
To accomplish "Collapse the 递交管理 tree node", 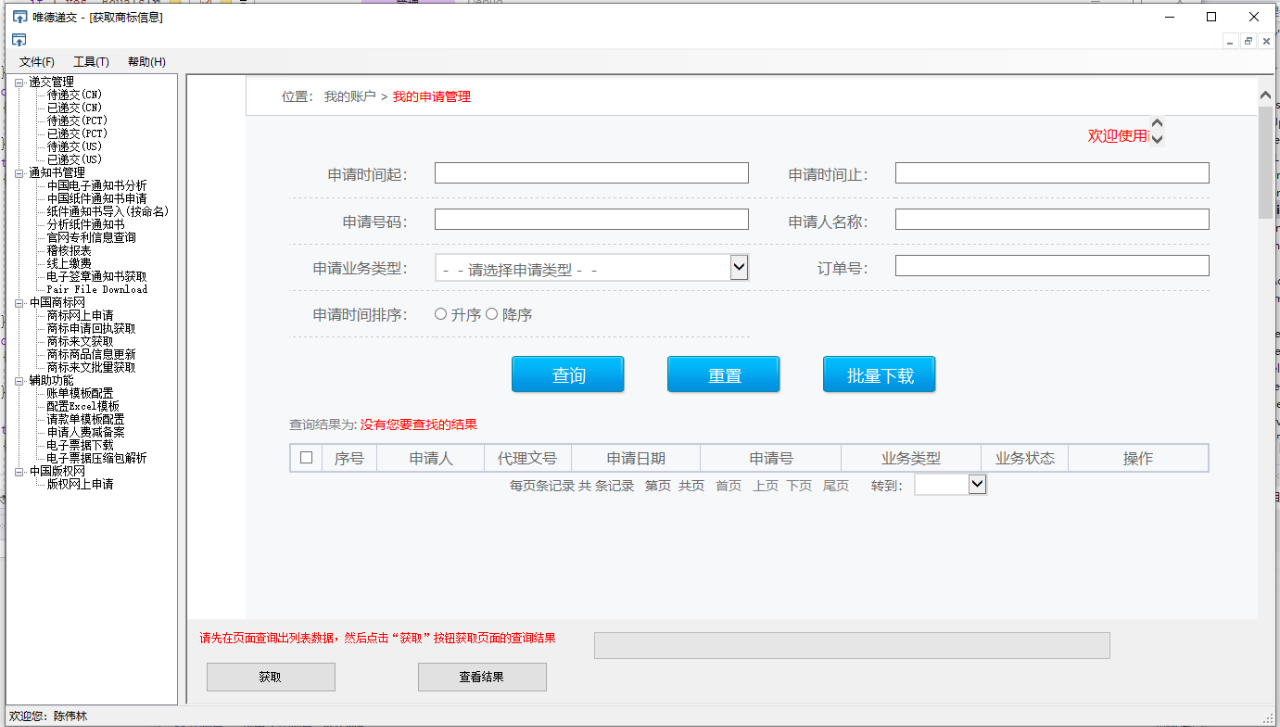I will pos(19,82).
